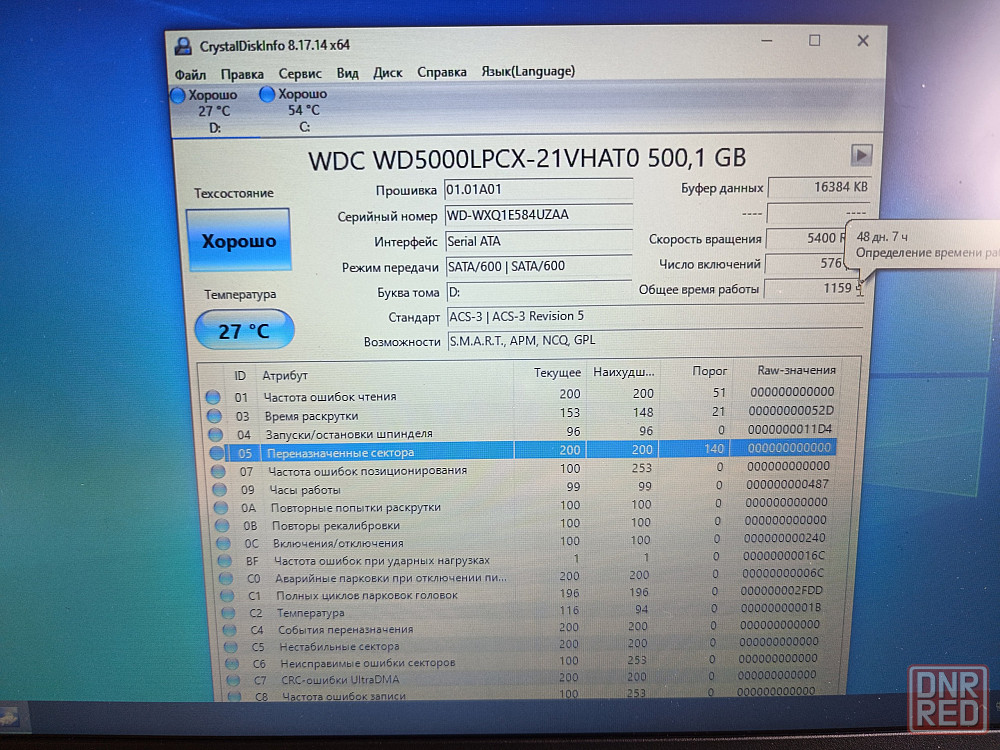Click the Атрибут column header

[x=285, y=375]
